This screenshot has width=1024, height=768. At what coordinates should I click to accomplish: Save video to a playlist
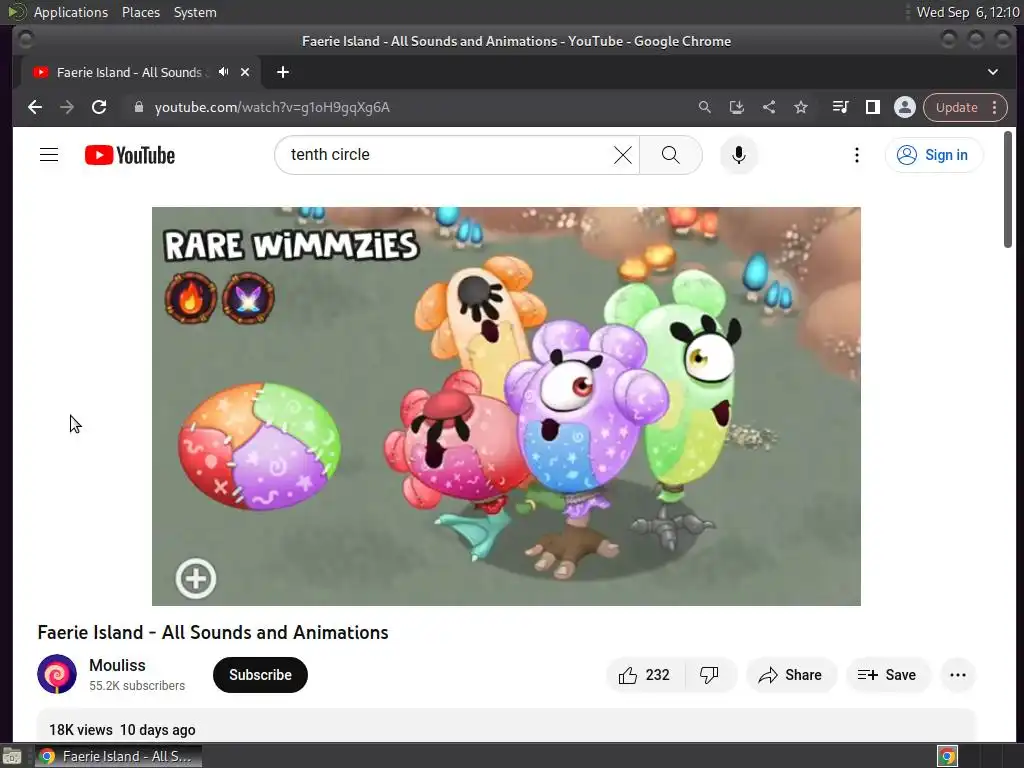point(887,675)
